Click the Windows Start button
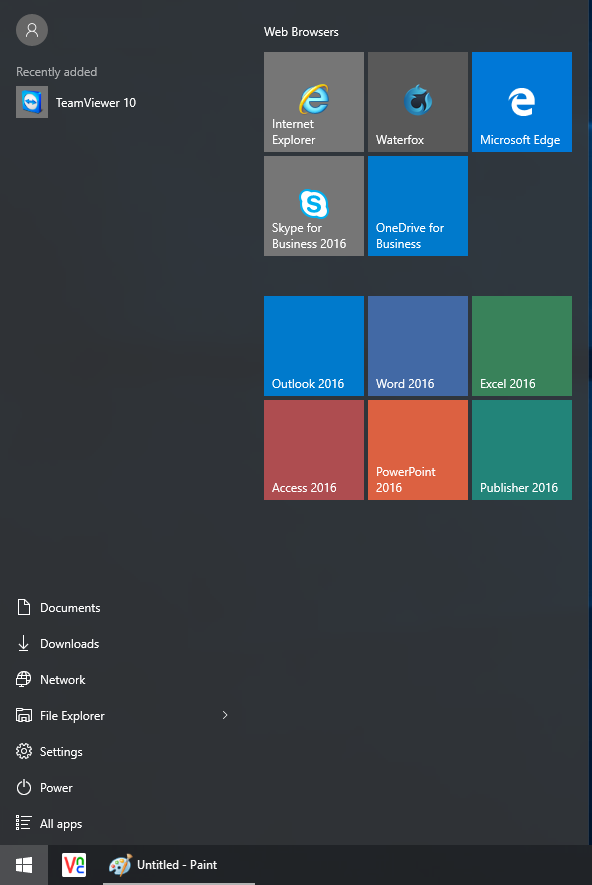Screen dimensions: 592x885 click(x=24, y=865)
